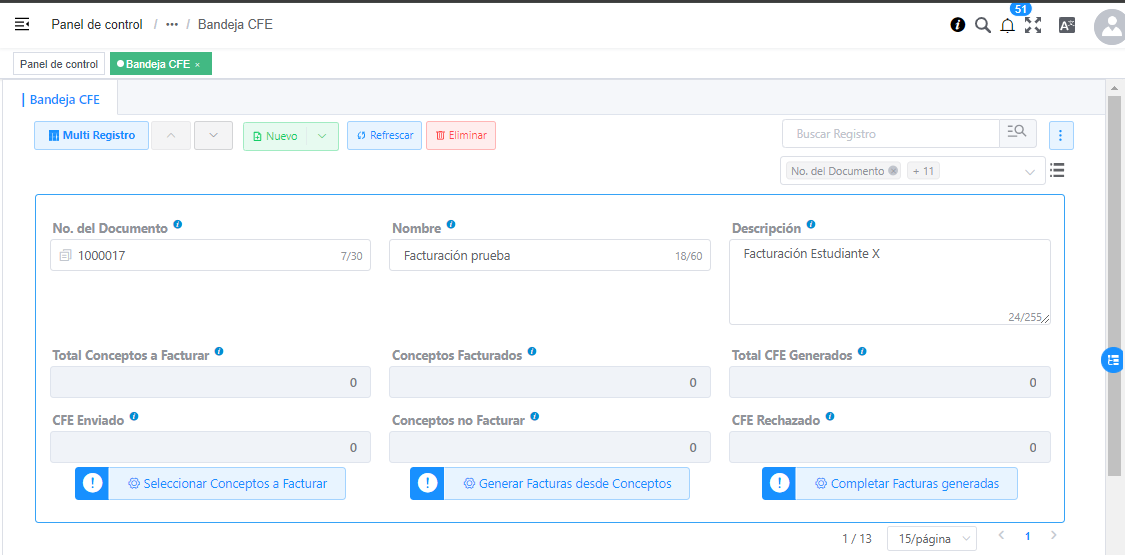The image size is (1125, 555).
Task: Open the notifications bell
Action: 1007,26
